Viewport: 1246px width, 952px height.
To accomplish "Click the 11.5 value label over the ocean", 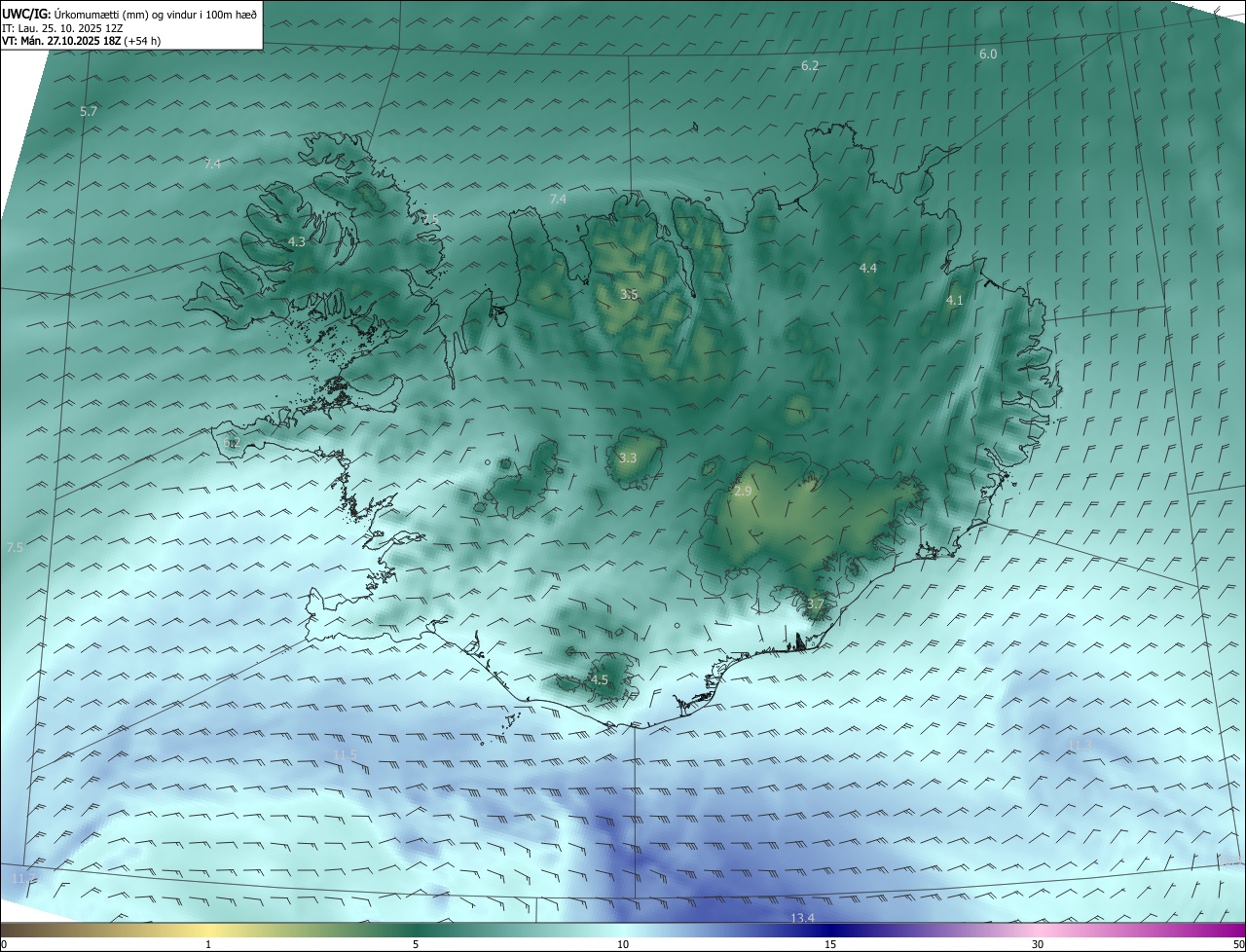I will tap(346, 755).
